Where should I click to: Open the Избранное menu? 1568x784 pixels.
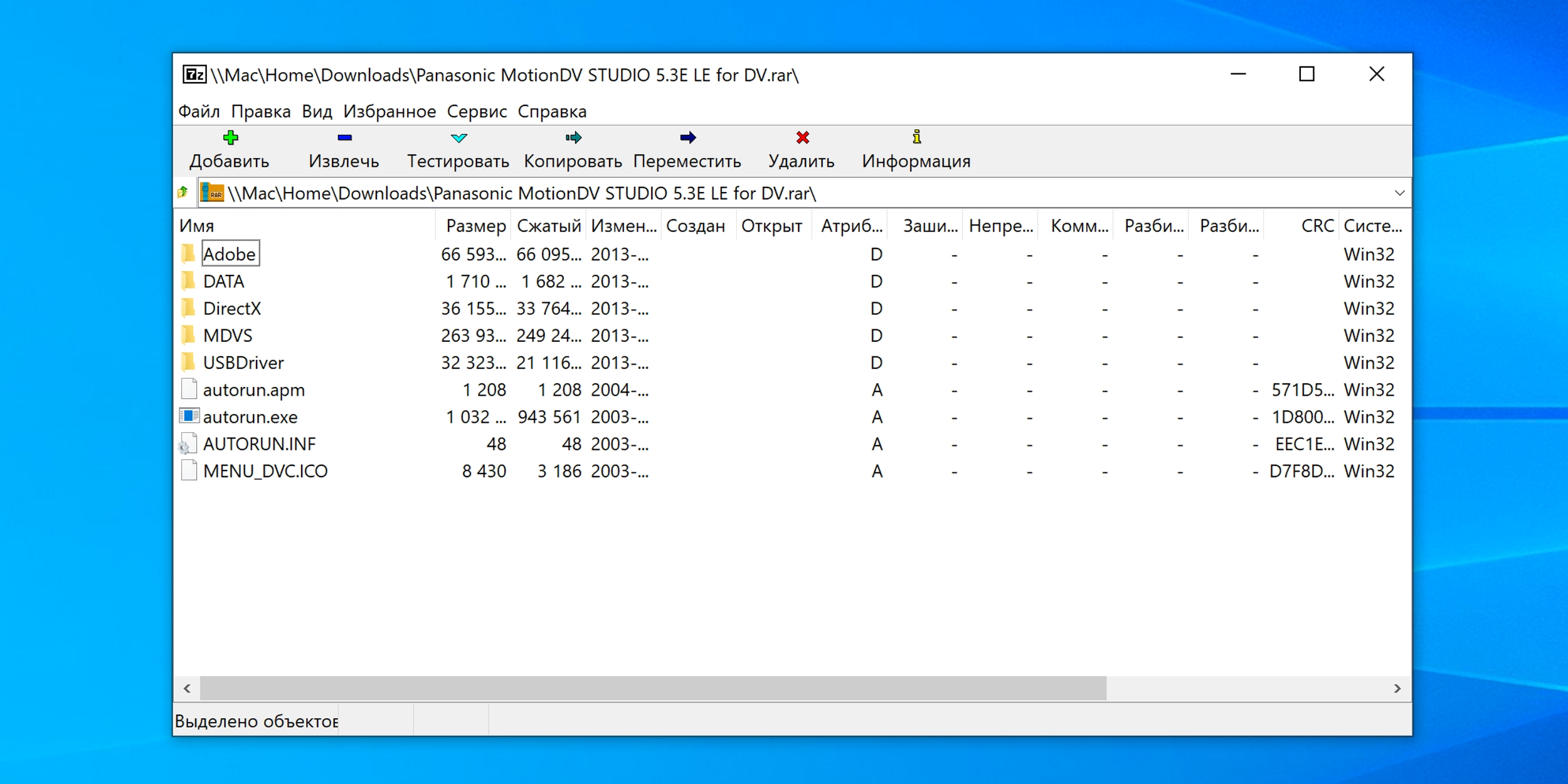pos(389,112)
